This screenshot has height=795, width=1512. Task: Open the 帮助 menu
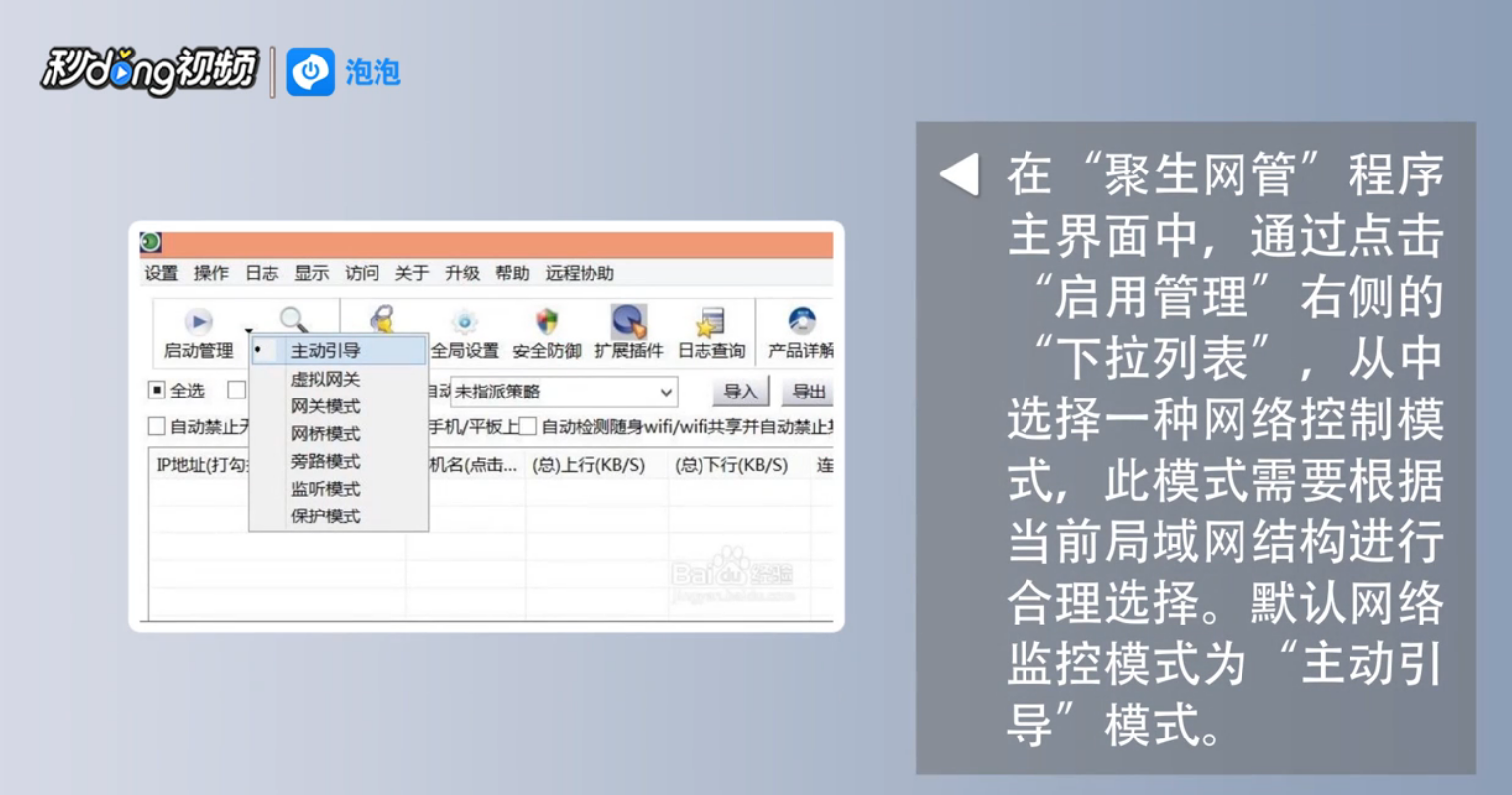pos(512,273)
